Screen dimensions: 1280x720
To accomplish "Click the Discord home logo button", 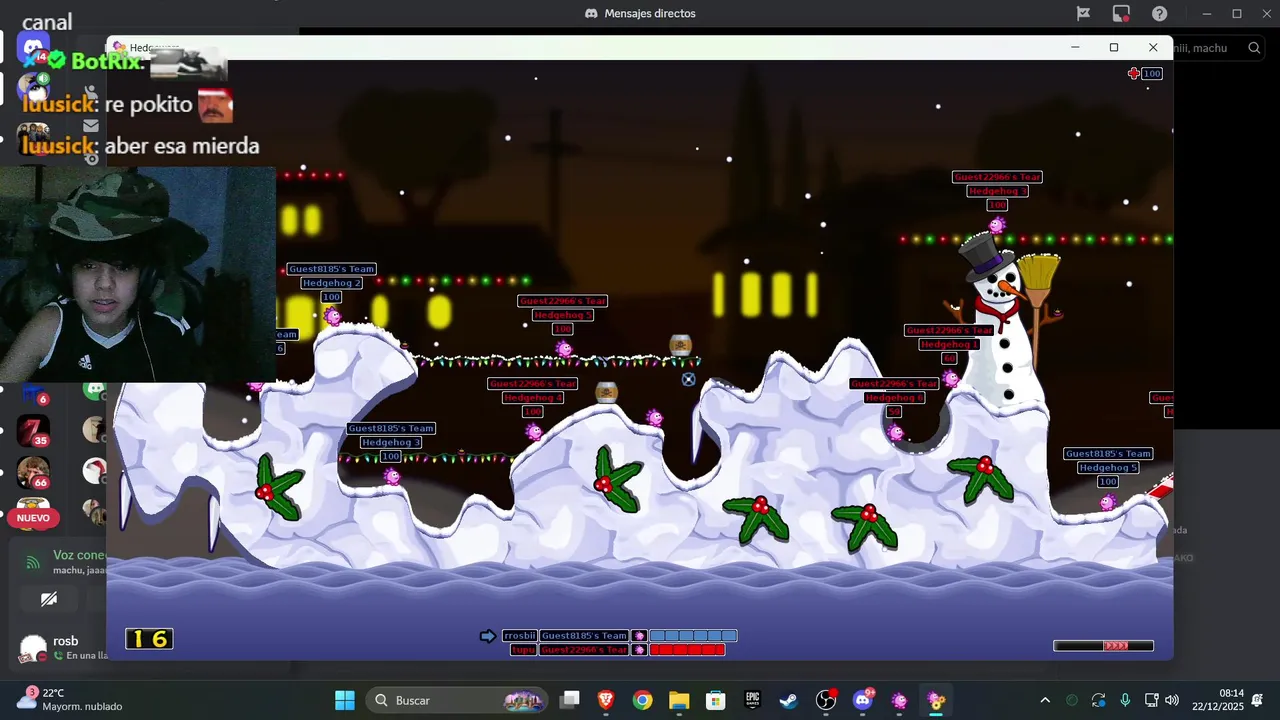I will (x=33, y=48).
